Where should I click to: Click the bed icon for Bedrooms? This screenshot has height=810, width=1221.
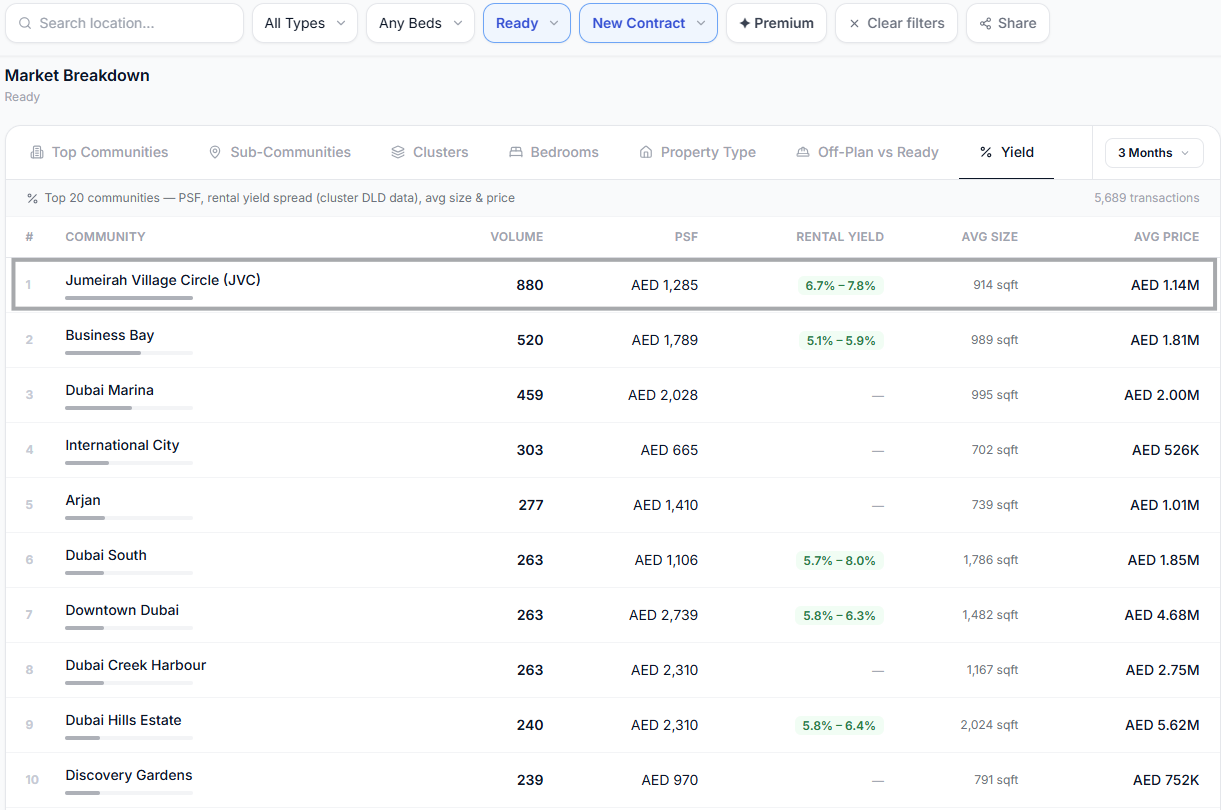click(516, 152)
